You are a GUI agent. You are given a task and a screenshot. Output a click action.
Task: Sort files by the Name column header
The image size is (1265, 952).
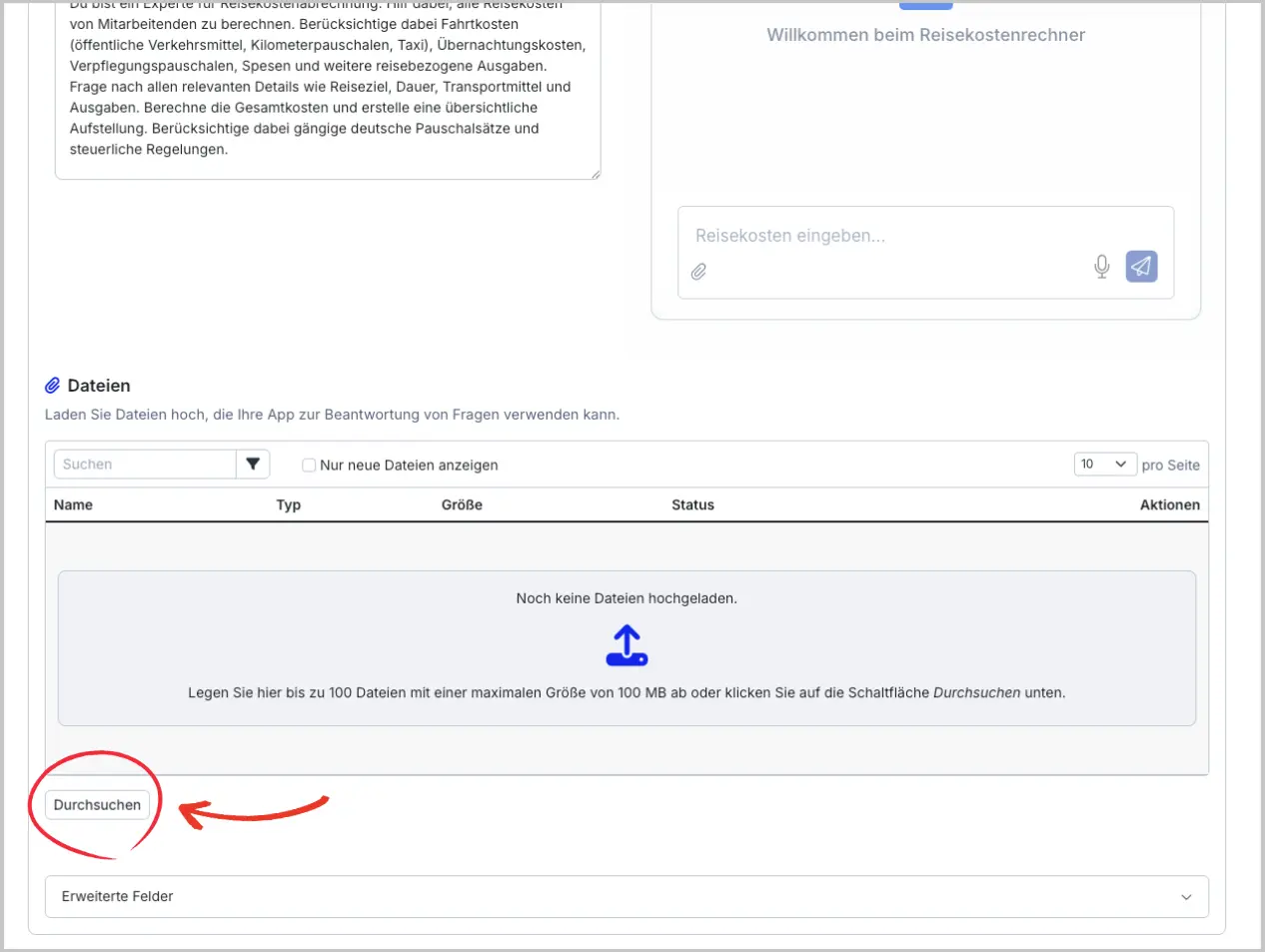(73, 505)
